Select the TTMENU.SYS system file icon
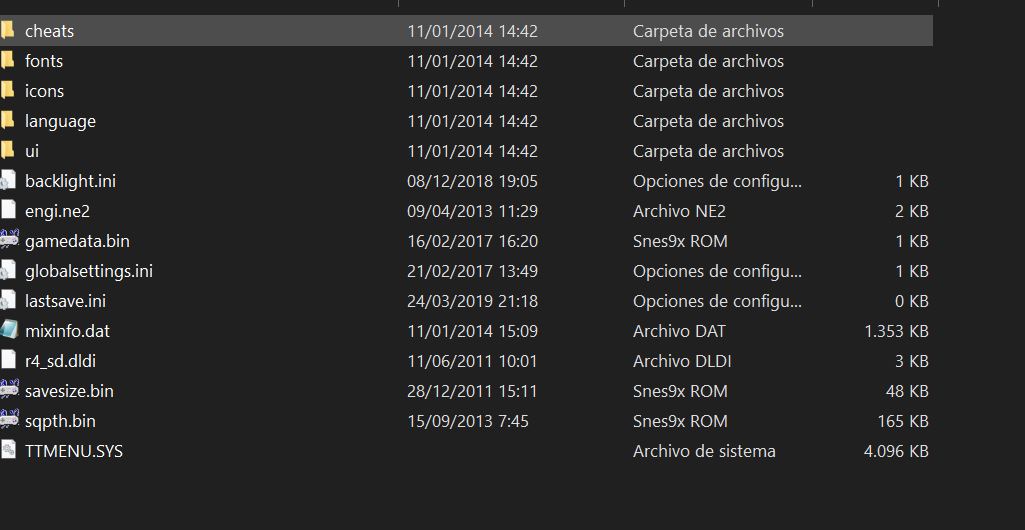 8,451
